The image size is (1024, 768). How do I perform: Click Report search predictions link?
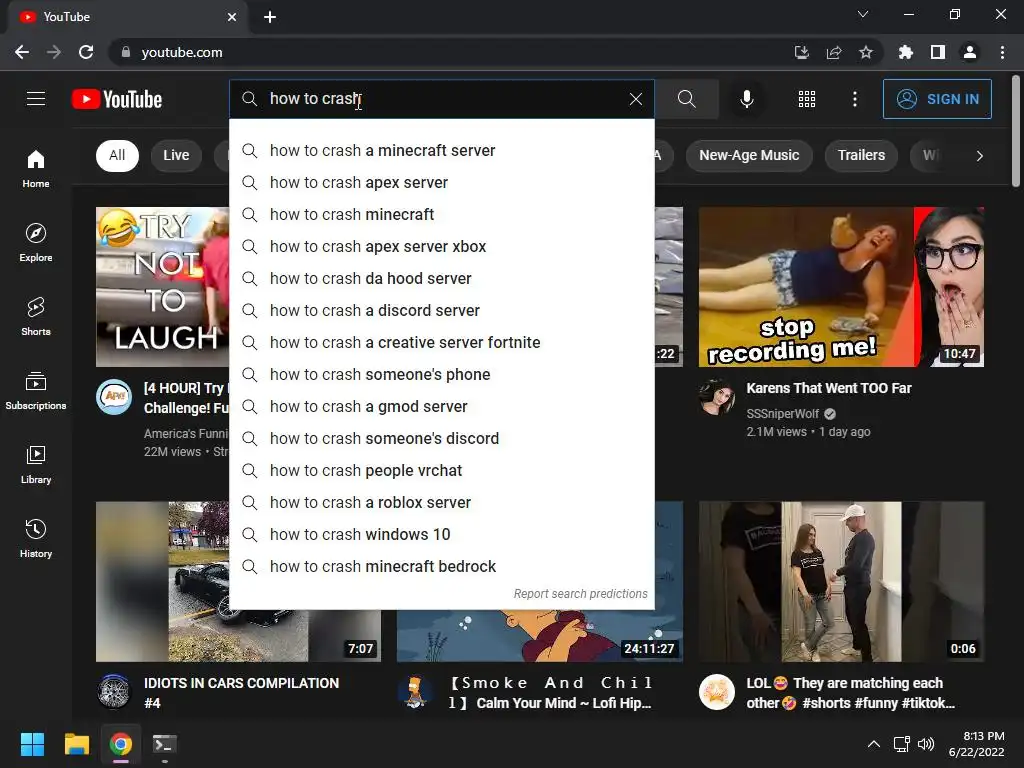click(x=580, y=594)
